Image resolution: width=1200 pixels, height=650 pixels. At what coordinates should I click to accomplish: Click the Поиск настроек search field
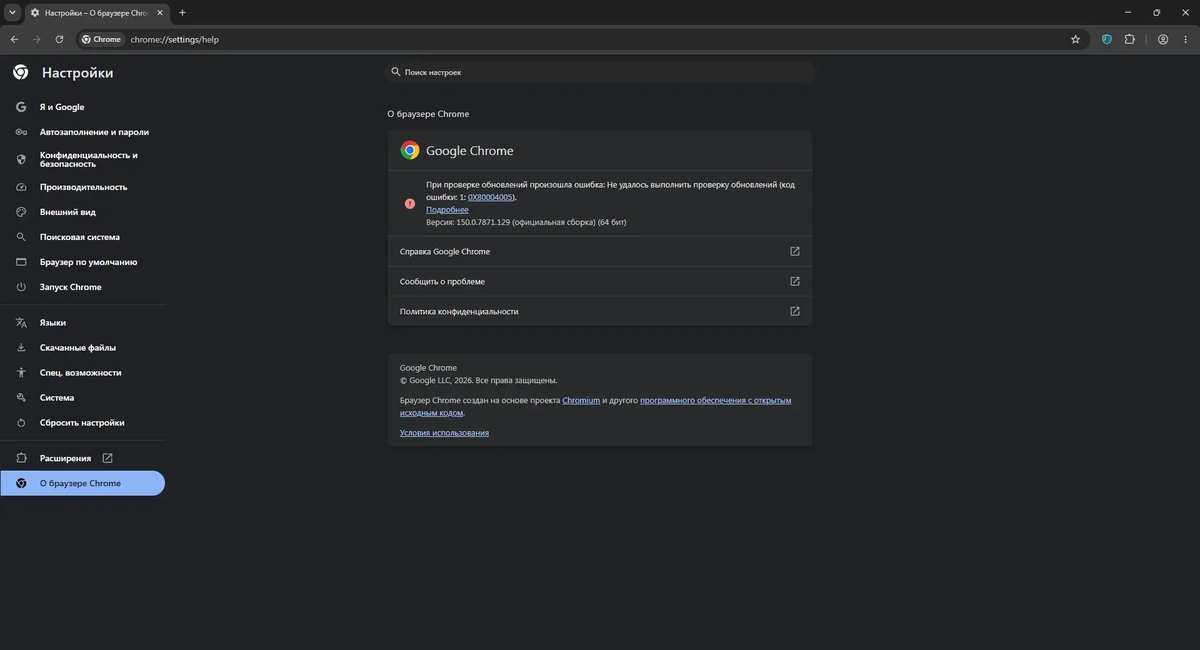click(600, 72)
